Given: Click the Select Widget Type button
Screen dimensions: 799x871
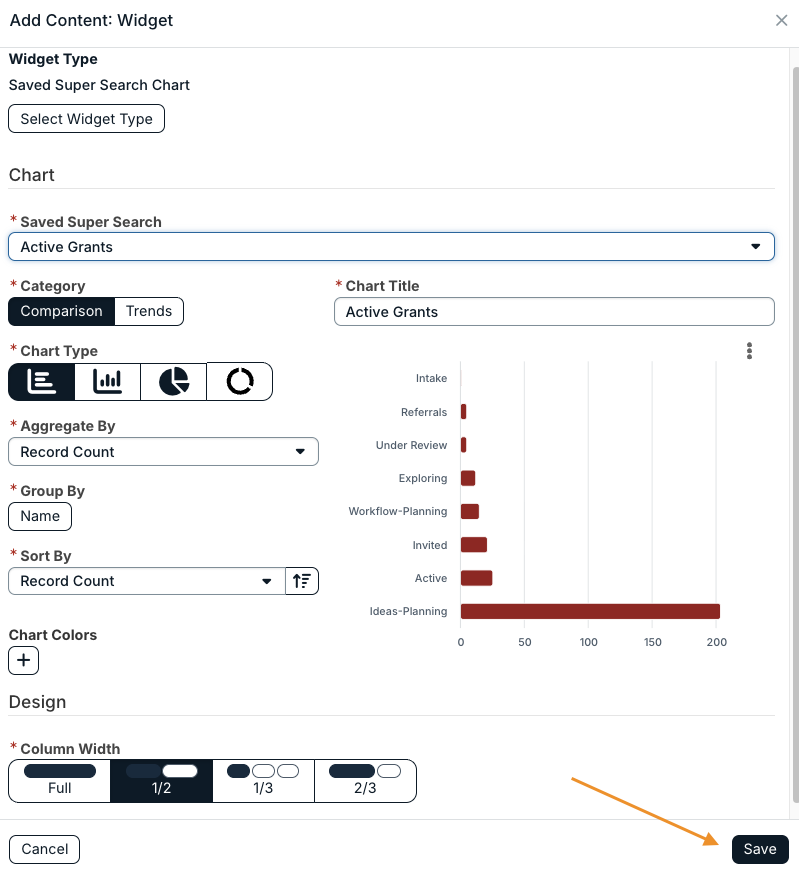Looking at the screenshot, I should (86, 119).
